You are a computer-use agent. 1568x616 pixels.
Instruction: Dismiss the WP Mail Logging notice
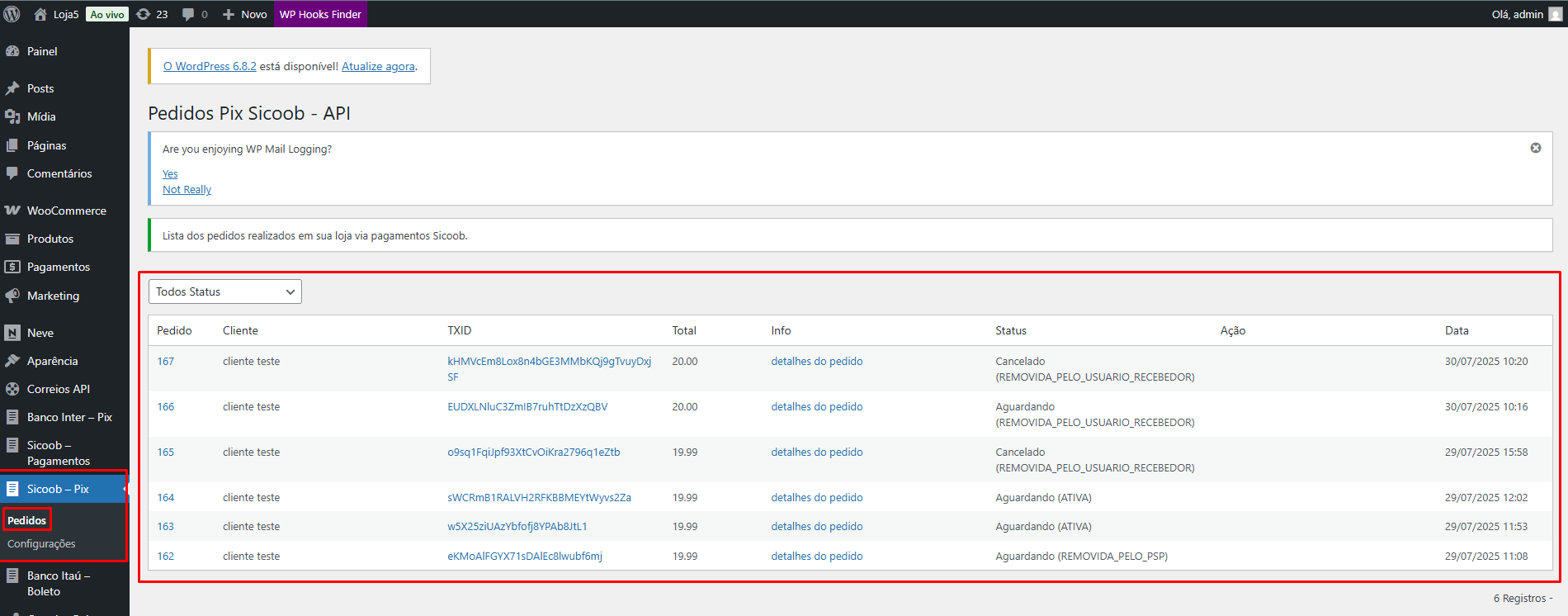1535,148
